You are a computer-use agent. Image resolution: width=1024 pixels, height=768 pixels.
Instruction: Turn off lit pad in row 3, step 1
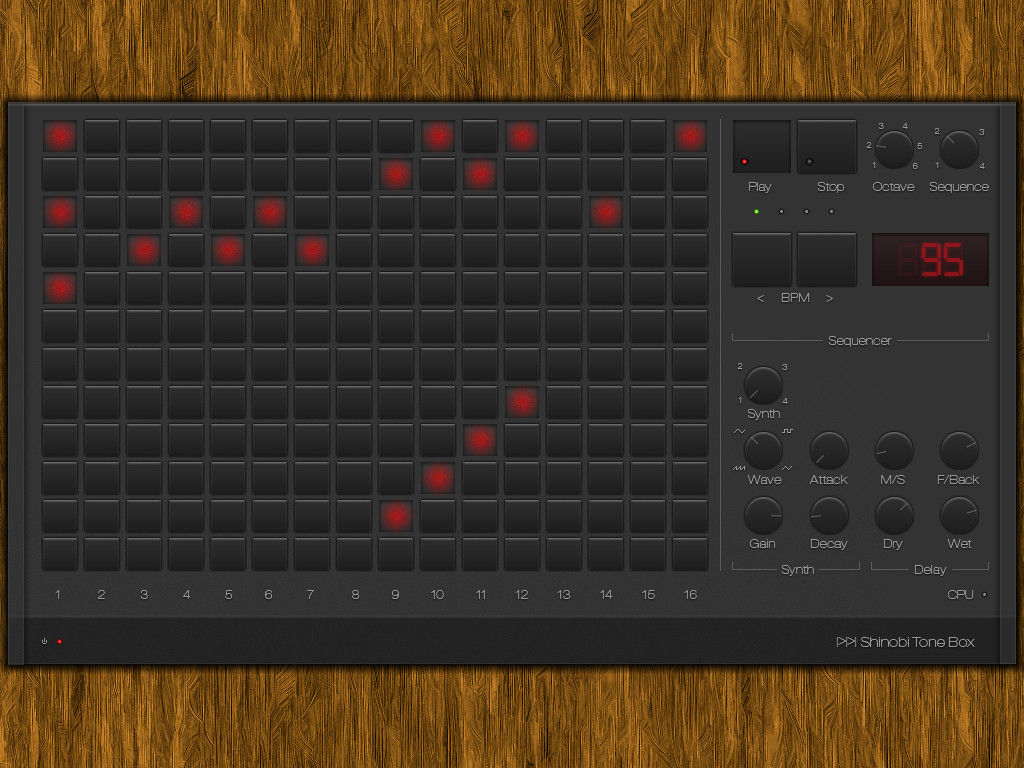(x=60, y=212)
